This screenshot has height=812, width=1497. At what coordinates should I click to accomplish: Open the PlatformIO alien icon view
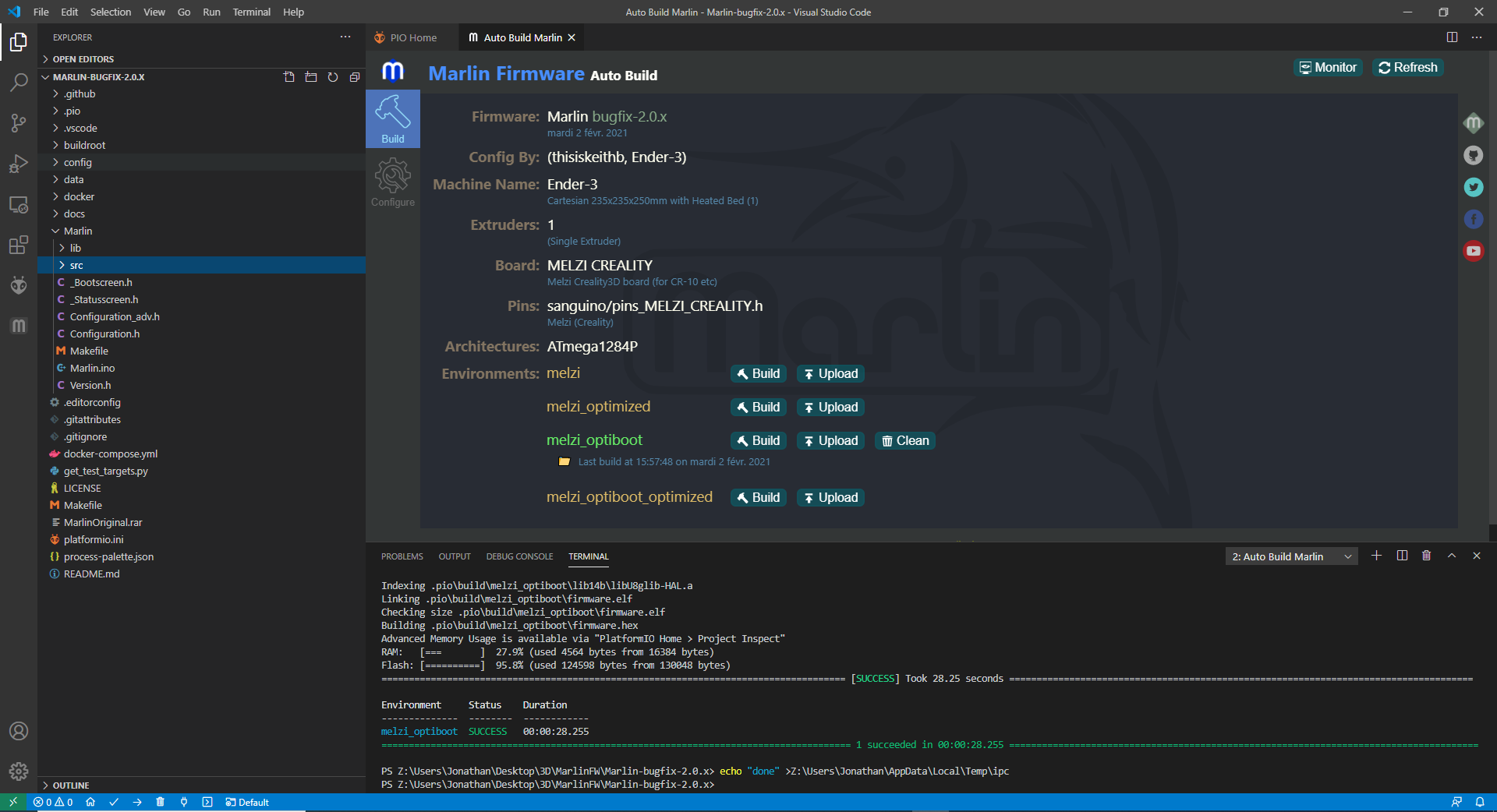19,285
